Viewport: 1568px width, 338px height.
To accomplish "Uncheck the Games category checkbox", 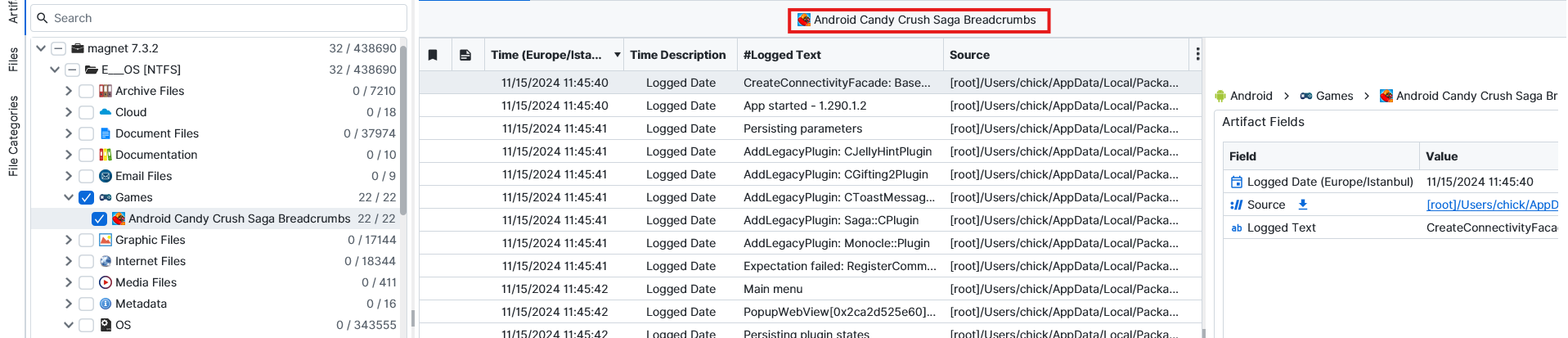I will pos(86,197).
